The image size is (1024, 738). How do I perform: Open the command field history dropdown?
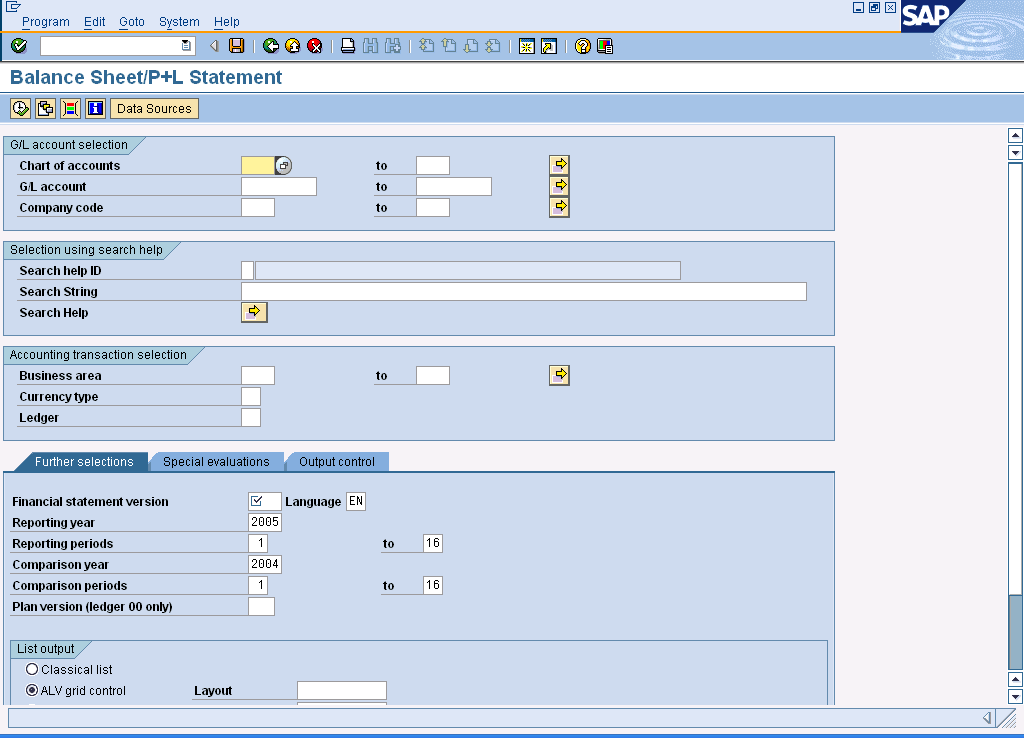point(186,46)
